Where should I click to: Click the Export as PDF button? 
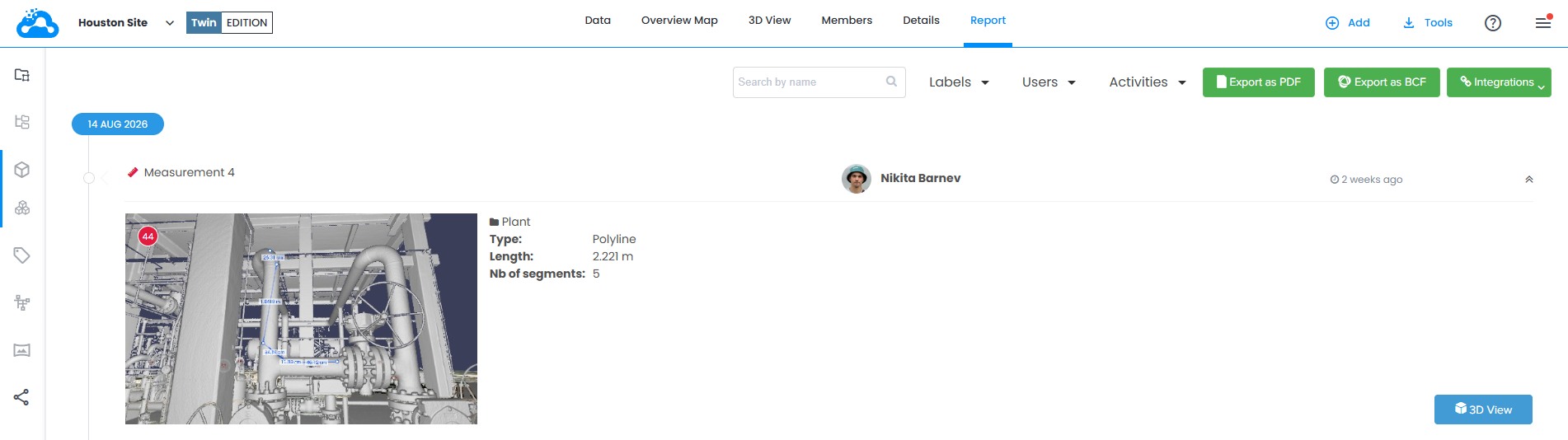point(1258,82)
